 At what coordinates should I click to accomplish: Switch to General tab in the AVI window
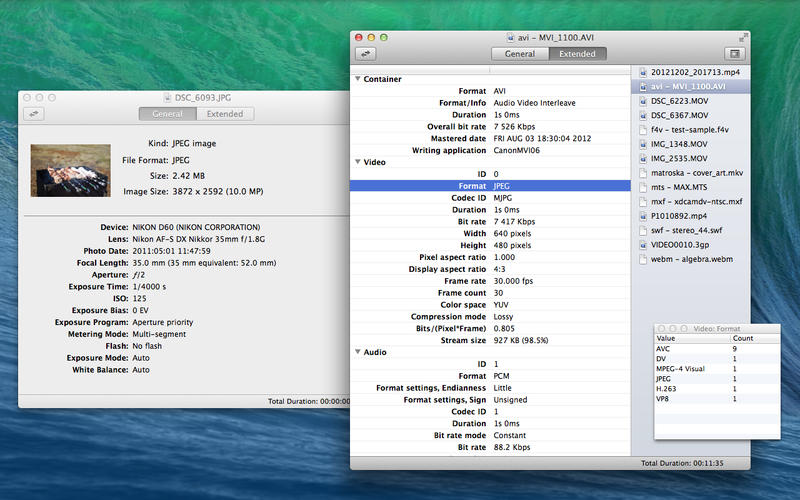tap(520, 53)
